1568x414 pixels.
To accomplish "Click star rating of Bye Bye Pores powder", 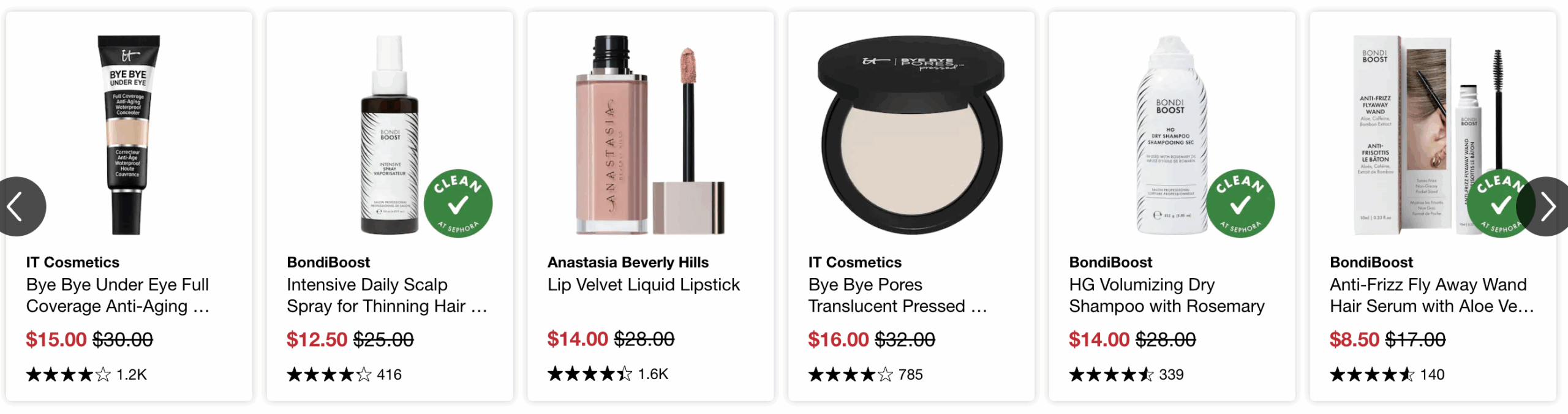I will (850, 374).
